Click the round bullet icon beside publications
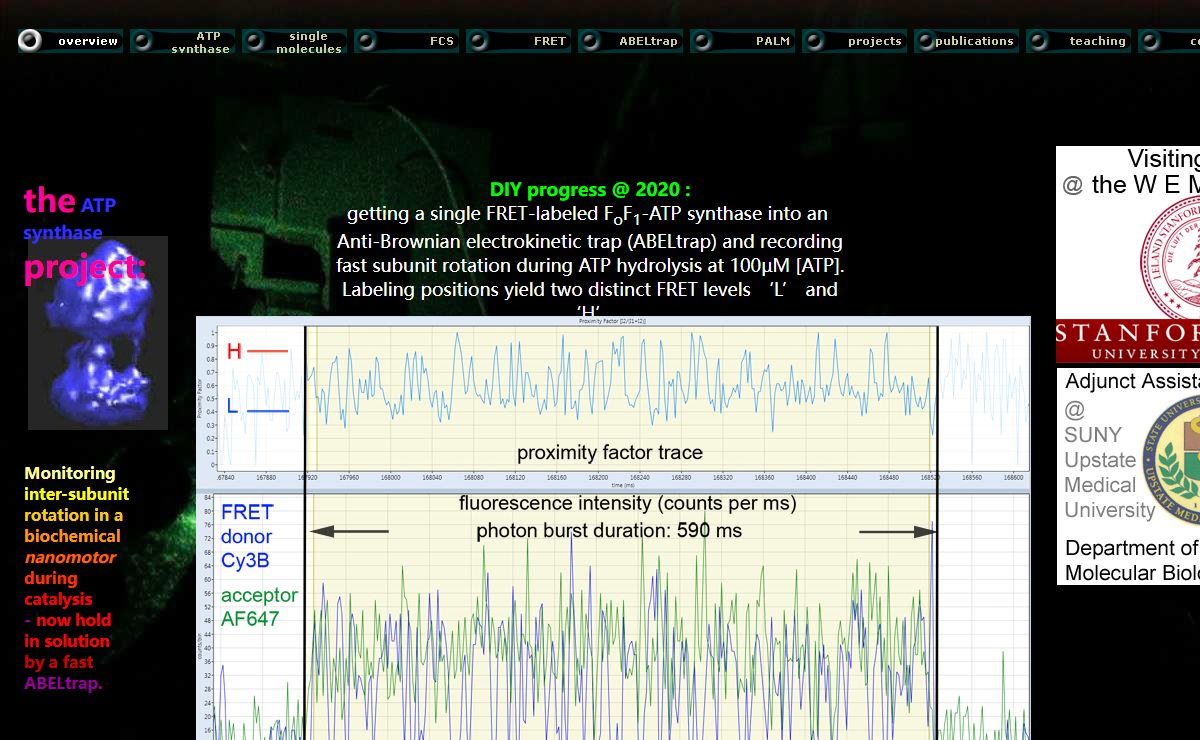 click(927, 41)
